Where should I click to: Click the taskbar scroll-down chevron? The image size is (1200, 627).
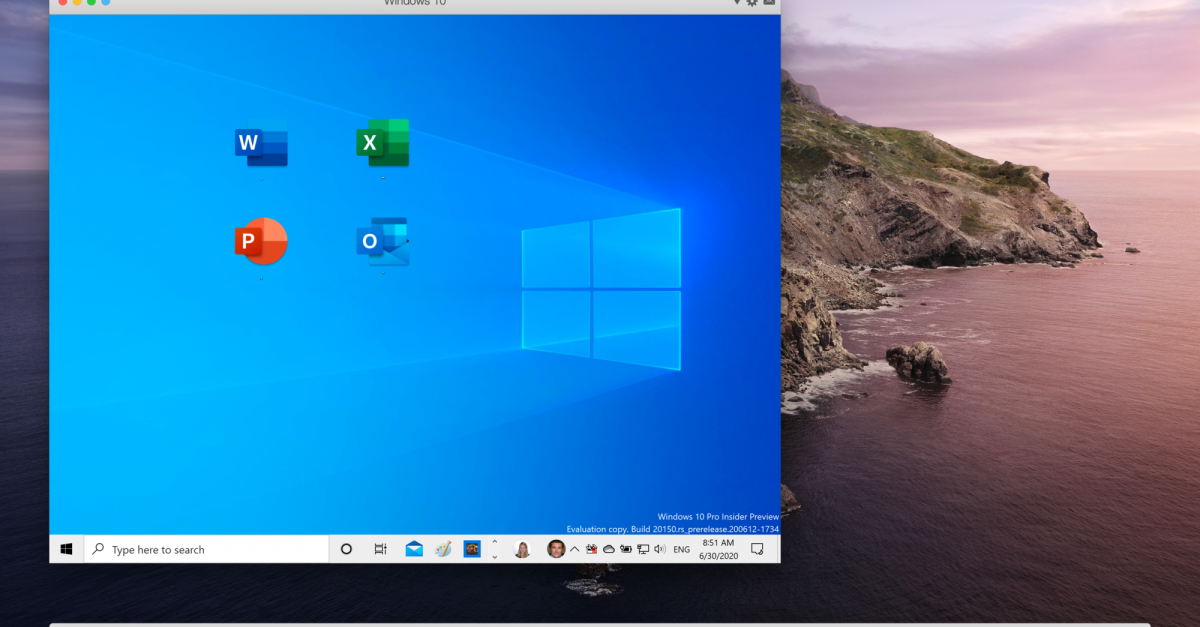point(494,556)
